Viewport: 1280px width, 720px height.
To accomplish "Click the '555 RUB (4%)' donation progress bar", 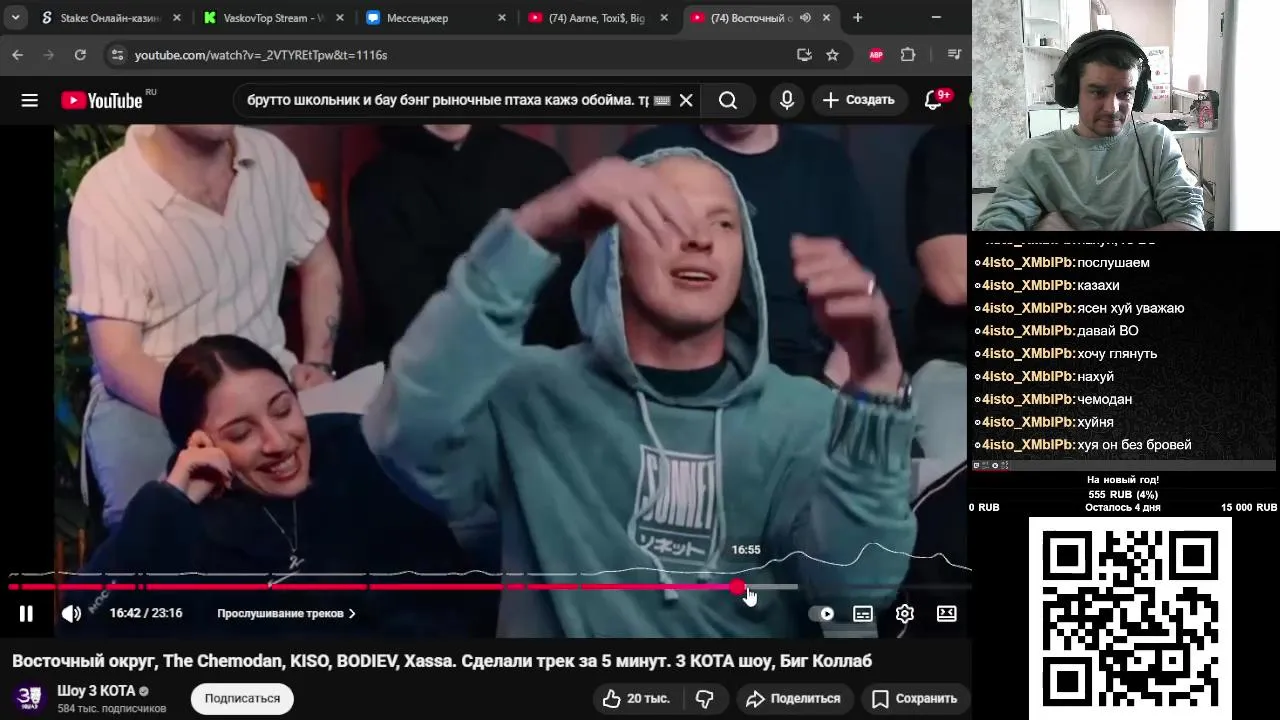I will 1123,495.
